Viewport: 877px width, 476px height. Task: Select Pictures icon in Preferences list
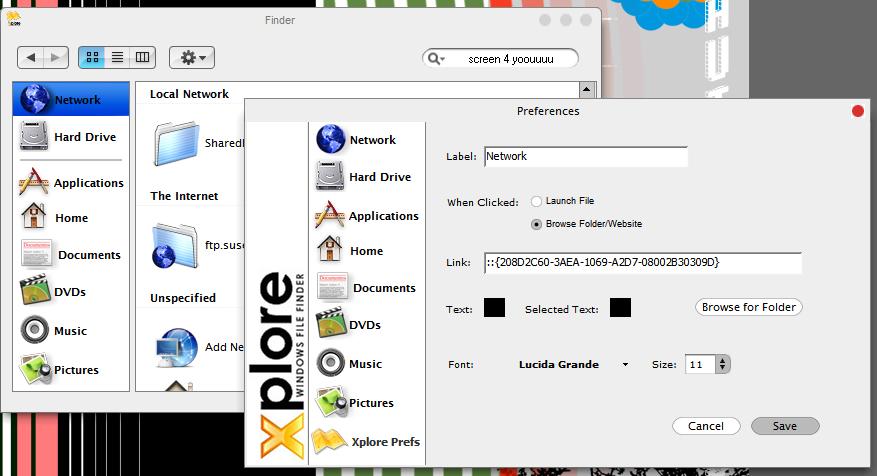point(332,402)
